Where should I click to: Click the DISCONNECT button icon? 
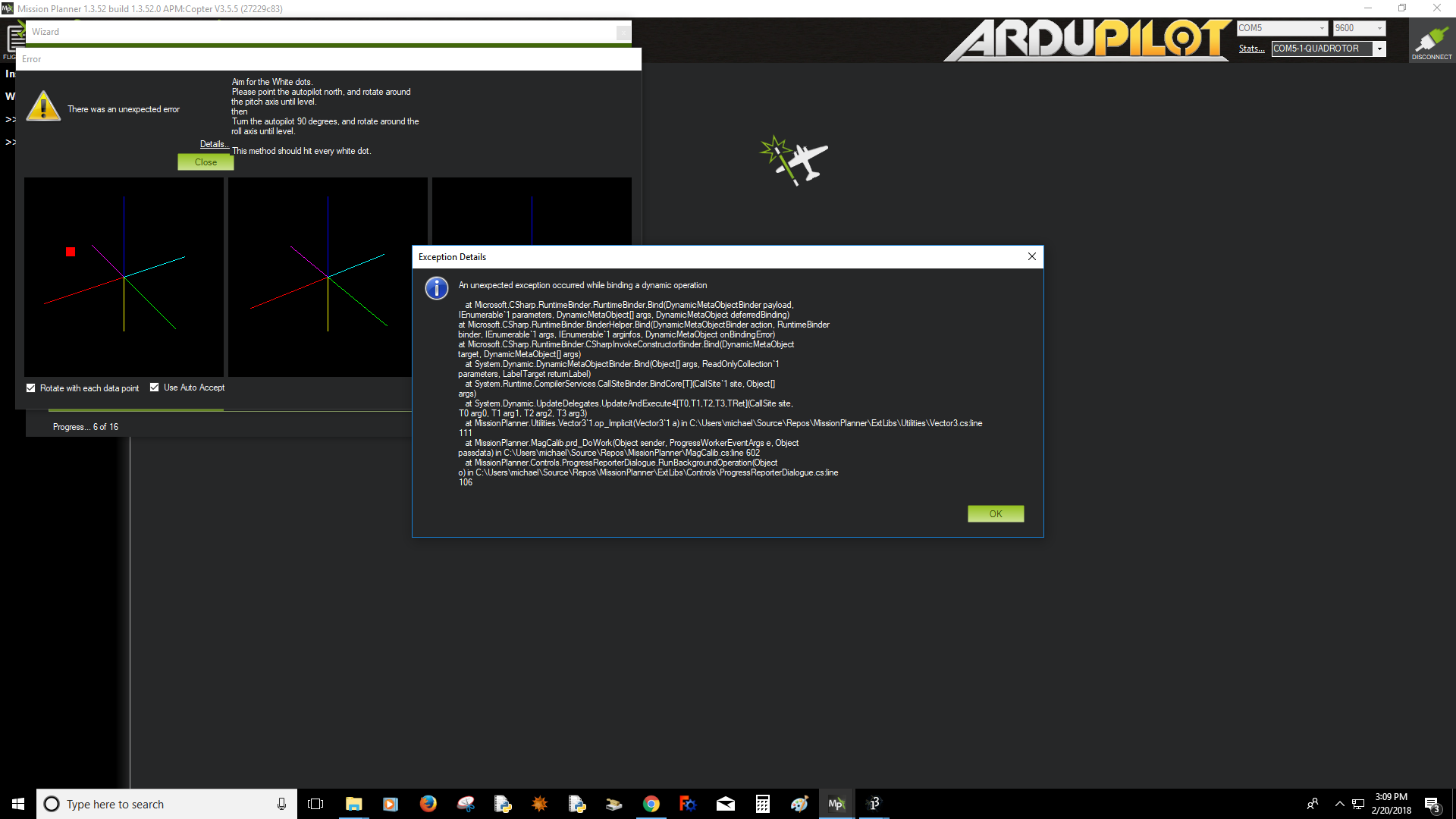pos(1429,40)
